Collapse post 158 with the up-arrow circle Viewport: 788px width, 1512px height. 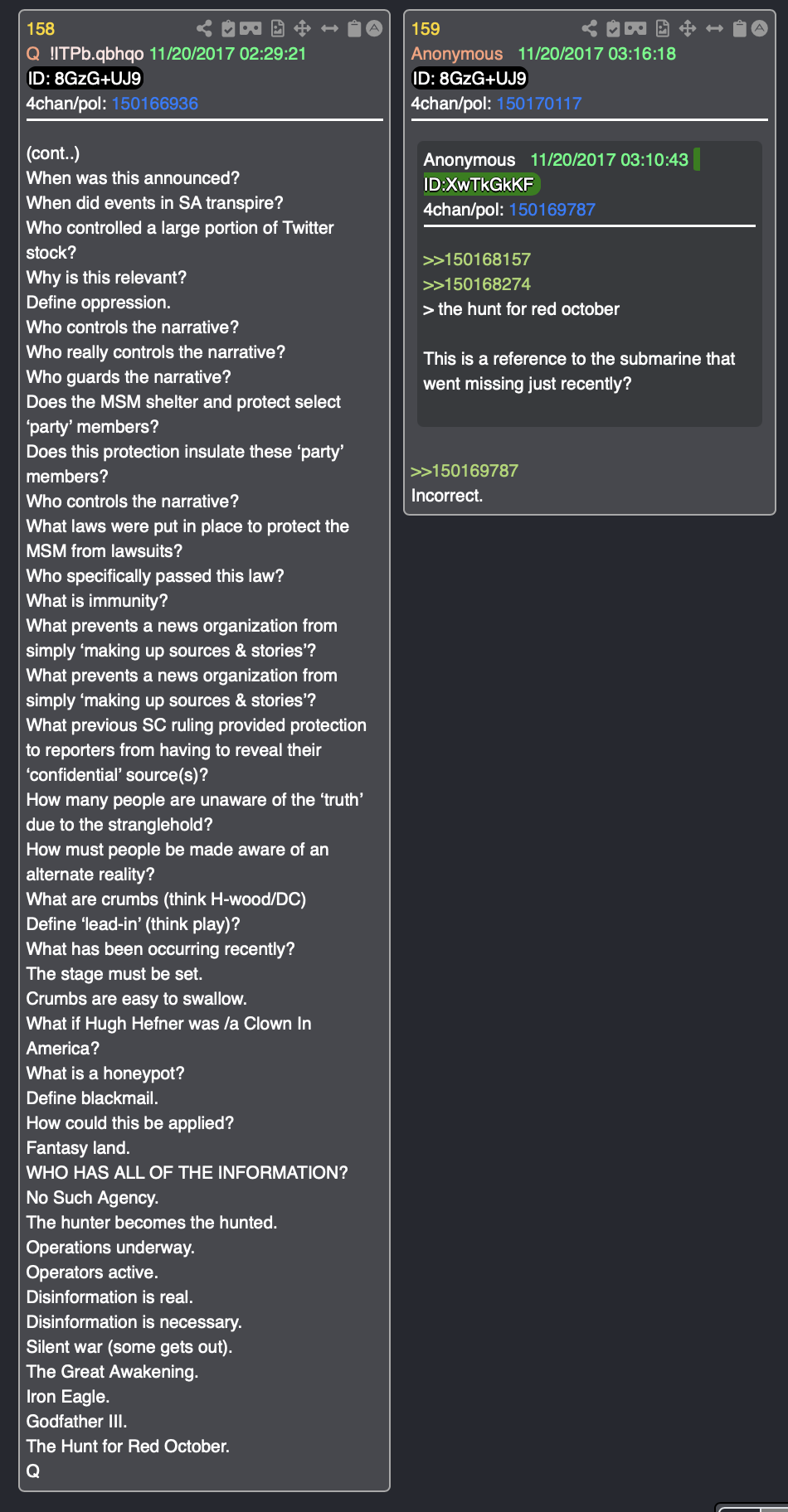click(x=375, y=28)
